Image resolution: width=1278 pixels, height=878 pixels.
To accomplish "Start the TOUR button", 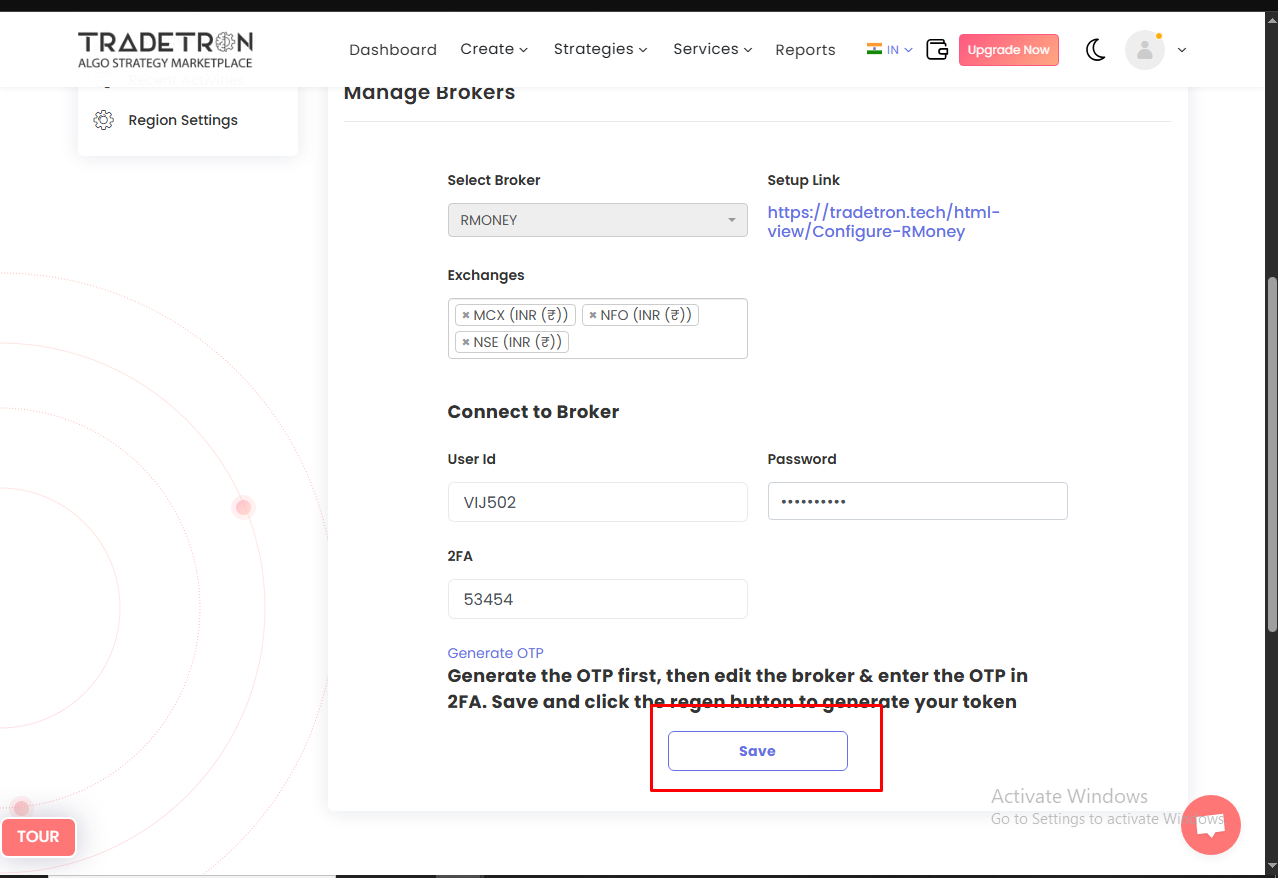I will [x=38, y=837].
